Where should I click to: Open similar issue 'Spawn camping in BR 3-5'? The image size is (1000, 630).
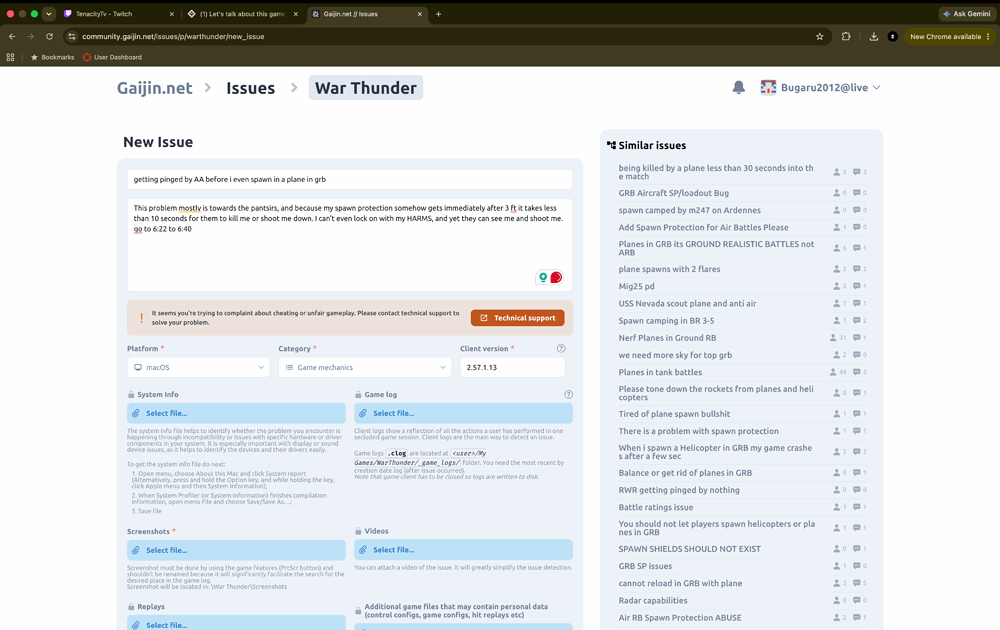point(666,321)
